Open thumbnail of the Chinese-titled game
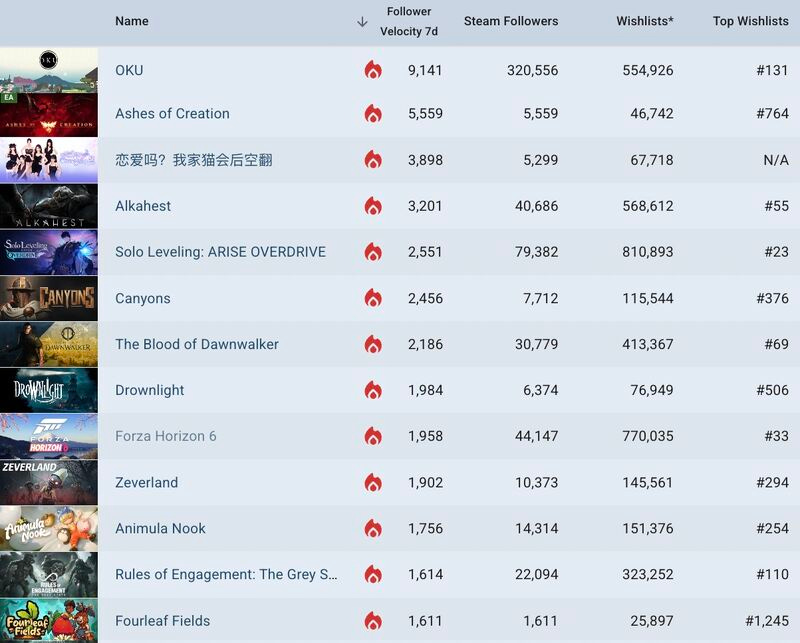 click(48, 160)
